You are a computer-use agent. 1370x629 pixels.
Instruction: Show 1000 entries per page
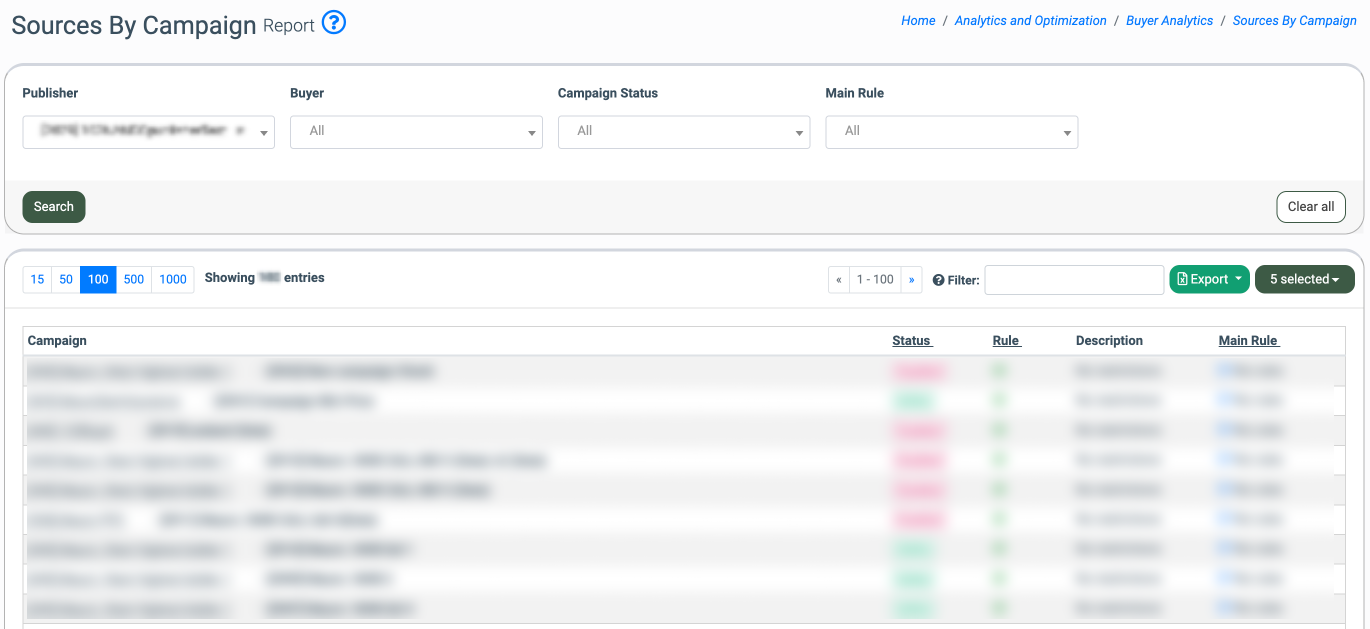tap(173, 280)
